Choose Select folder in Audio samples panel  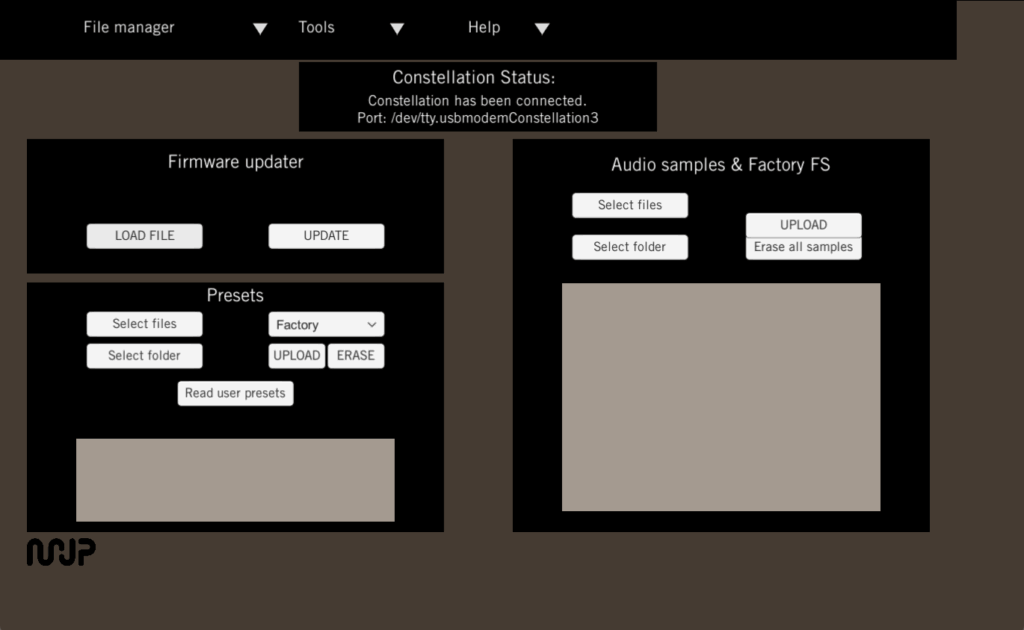click(630, 247)
